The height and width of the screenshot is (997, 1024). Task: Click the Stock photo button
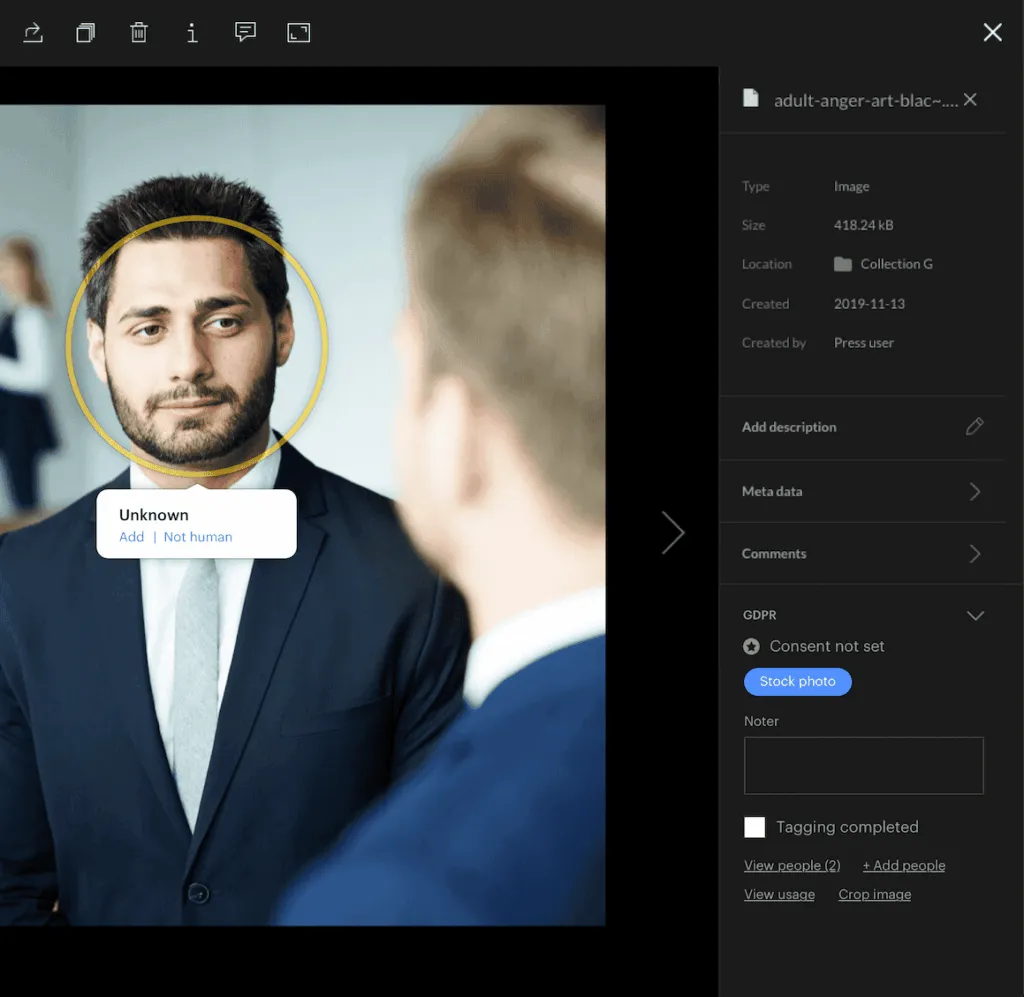(x=797, y=682)
